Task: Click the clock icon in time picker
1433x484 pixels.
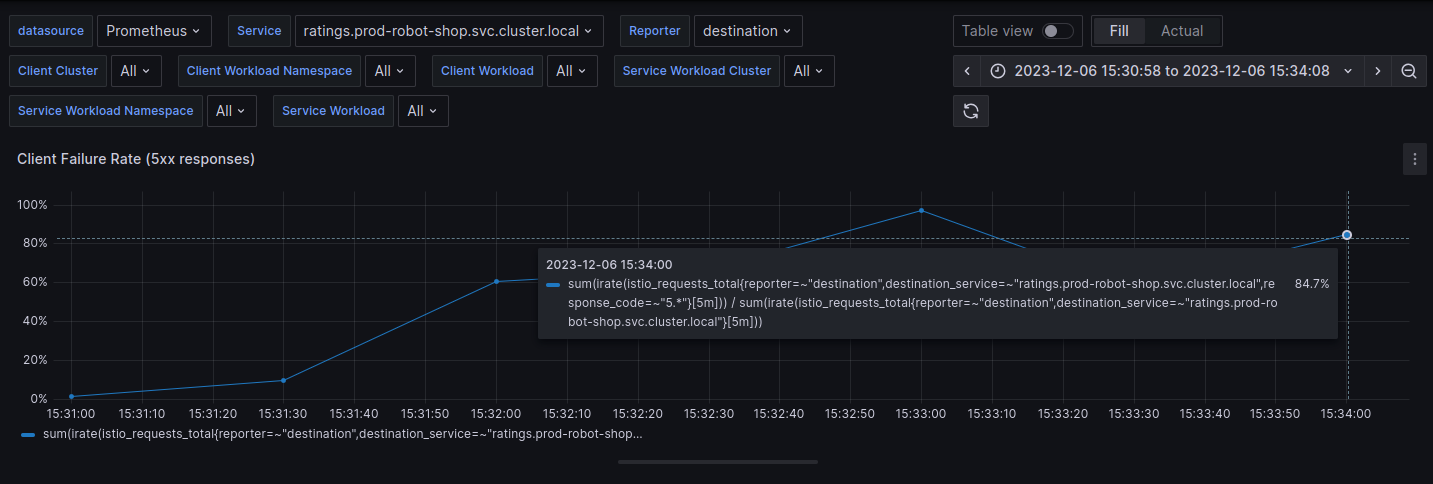Action: (x=998, y=71)
